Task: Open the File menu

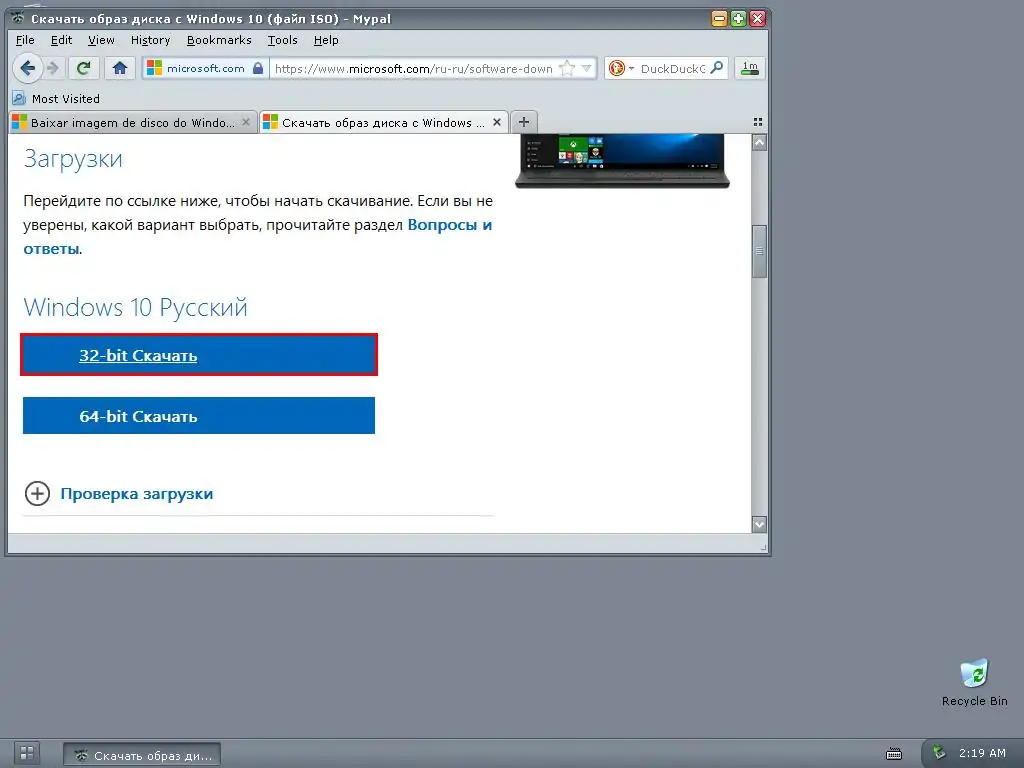Action: [25, 40]
